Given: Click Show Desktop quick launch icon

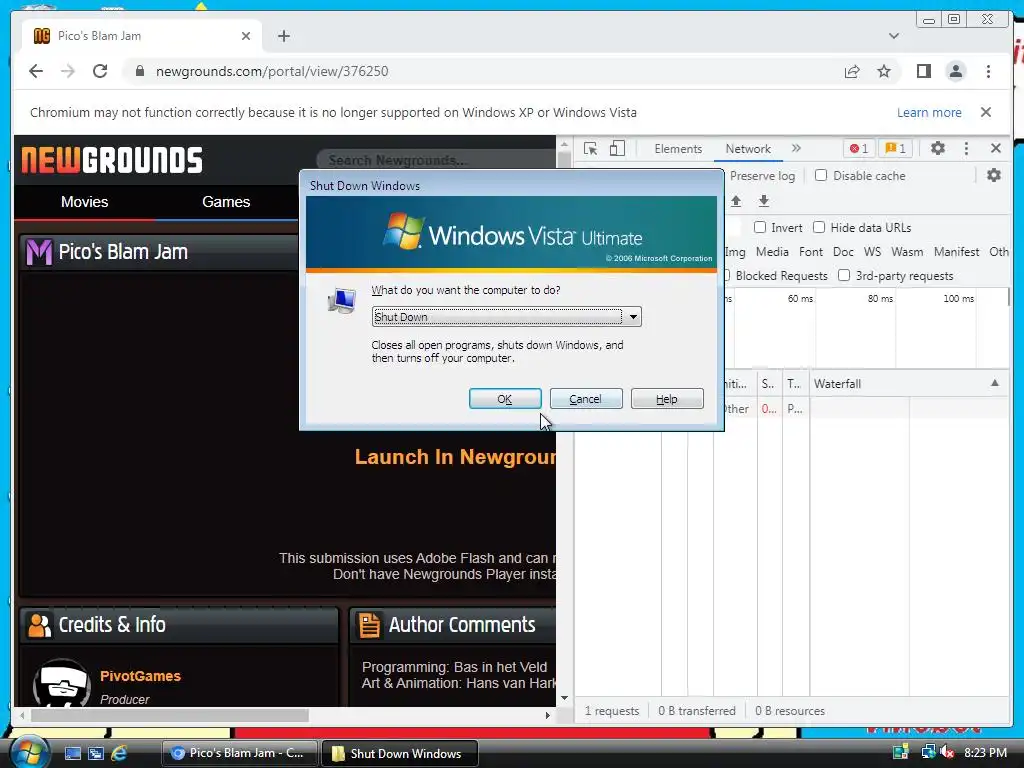Looking at the screenshot, I should coord(72,753).
